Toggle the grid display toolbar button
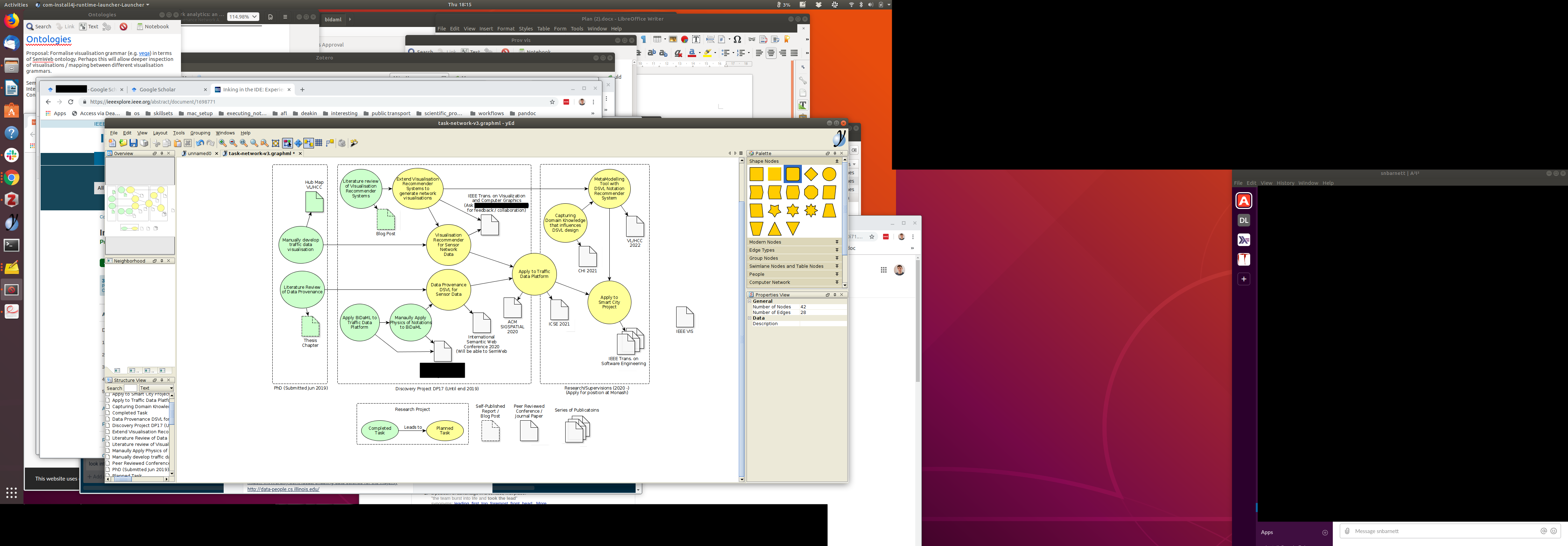 [318, 143]
